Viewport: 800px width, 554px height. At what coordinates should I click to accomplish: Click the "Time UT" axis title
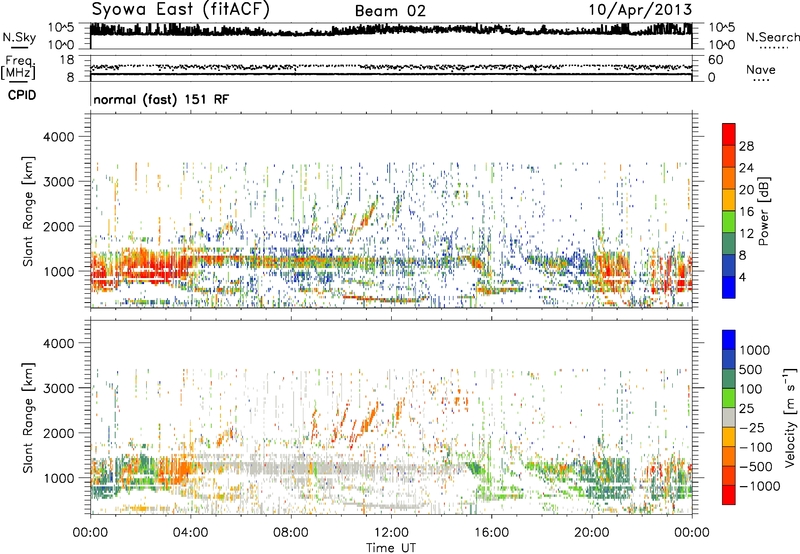(x=391, y=547)
